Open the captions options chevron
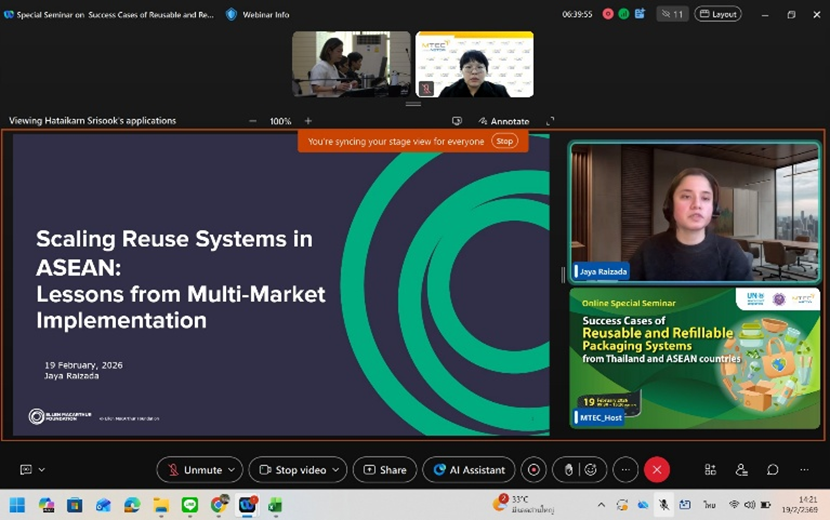This screenshot has height=520, width=830. [42, 470]
